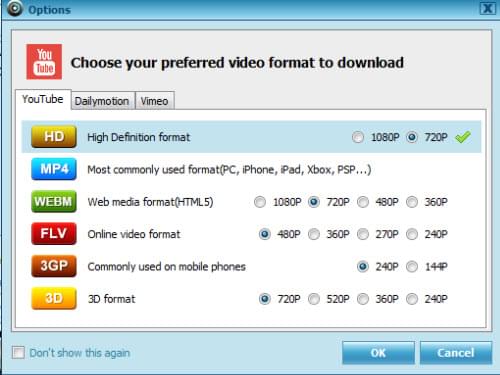Click the WEBM format badge icon
Viewport: 500px width, 375px height.
click(54, 201)
